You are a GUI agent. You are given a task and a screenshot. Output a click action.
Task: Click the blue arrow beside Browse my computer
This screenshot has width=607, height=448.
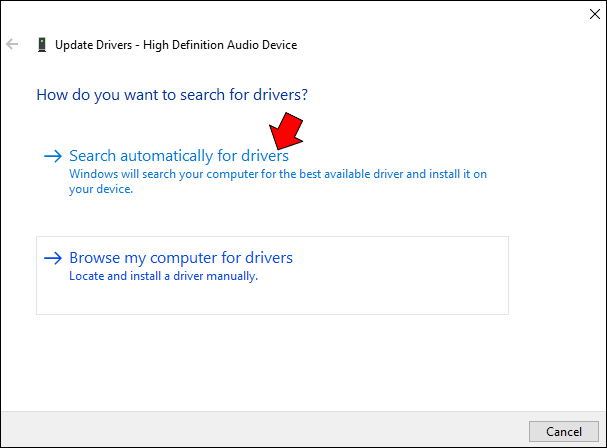[x=53, y=258]
